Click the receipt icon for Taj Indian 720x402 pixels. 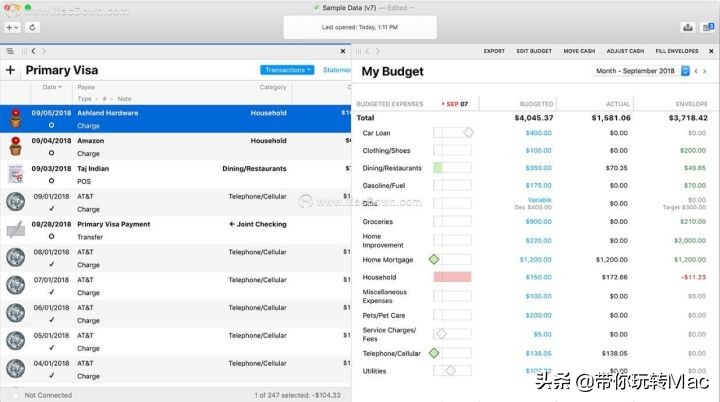pyautogui.click(x=16, y=174)
